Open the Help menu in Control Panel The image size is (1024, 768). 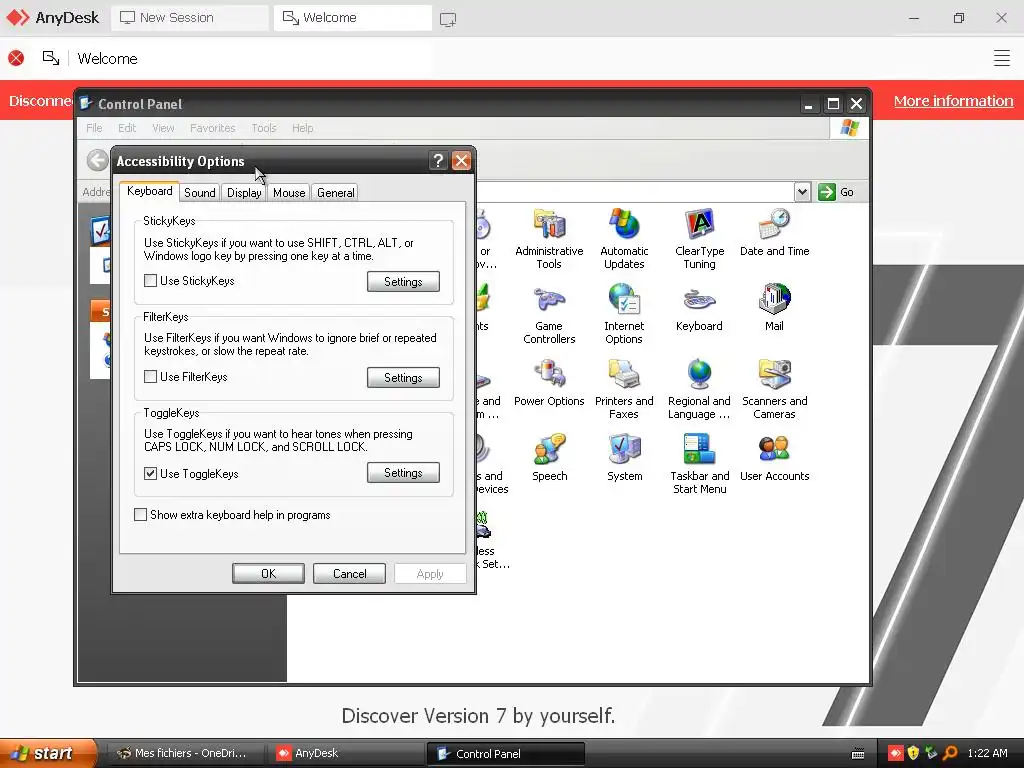[302, 128]
